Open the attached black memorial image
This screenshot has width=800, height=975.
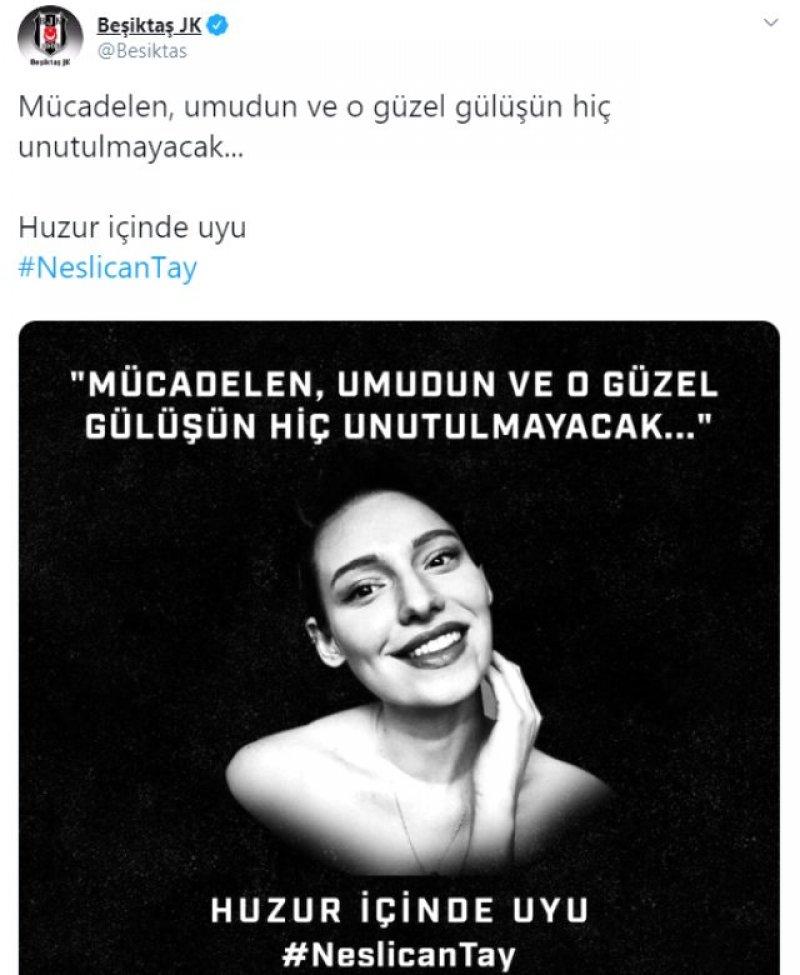(399, 648)
